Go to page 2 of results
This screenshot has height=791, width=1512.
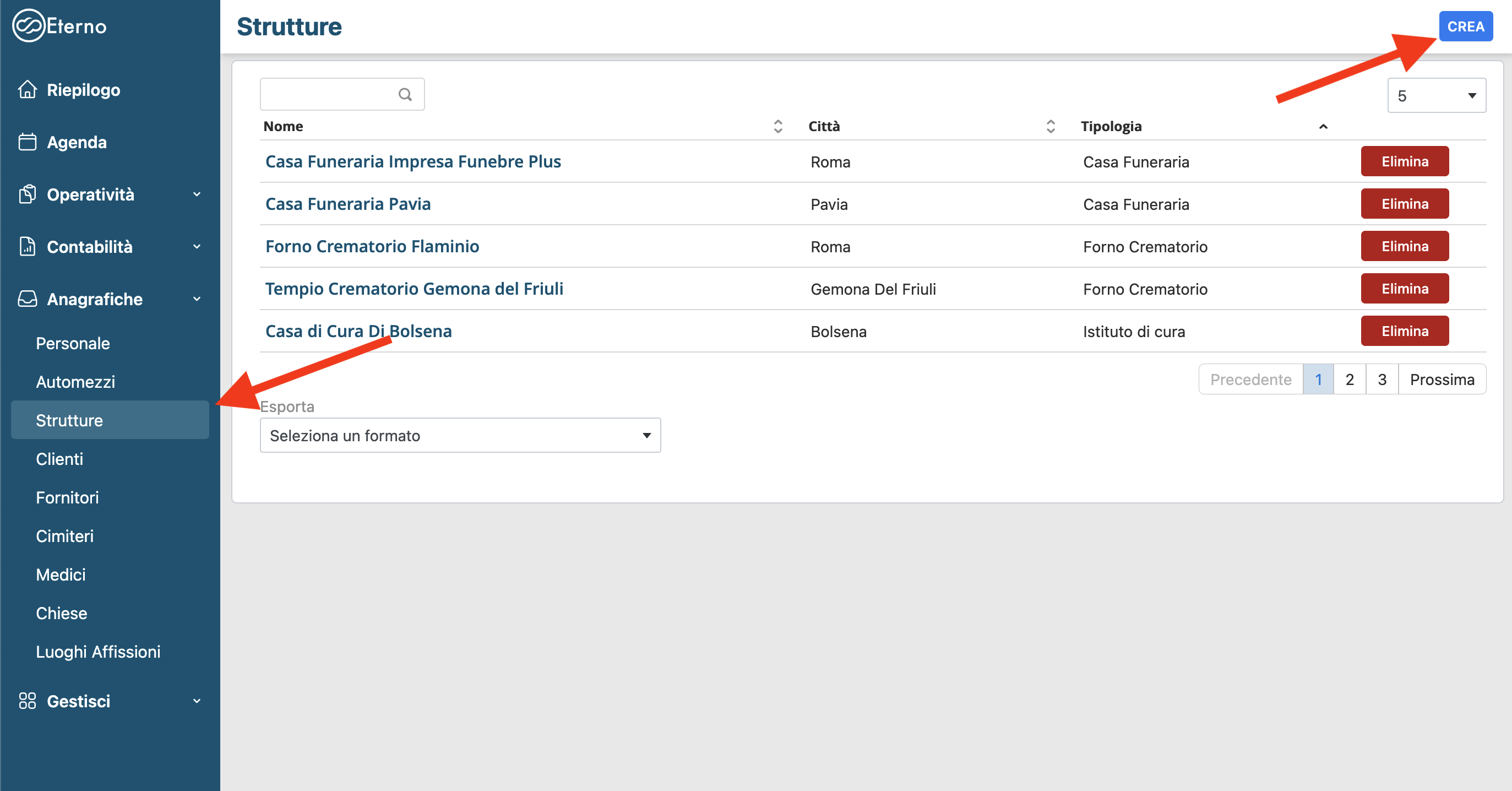[1350, 380]
